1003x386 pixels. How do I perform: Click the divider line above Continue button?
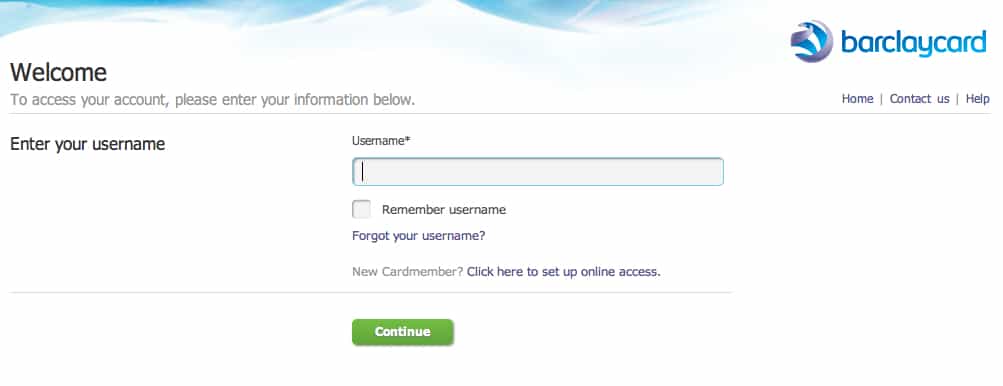click(371, 293)
